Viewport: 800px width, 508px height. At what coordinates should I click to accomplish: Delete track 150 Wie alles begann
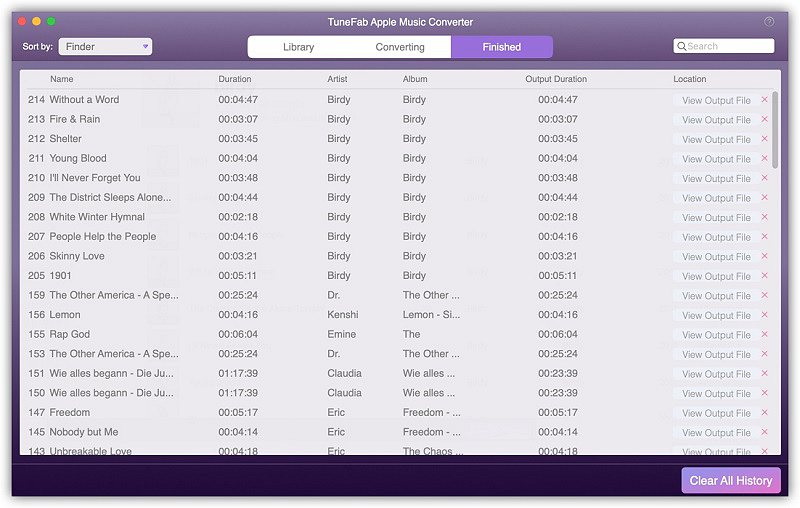[x=764, y=393]
